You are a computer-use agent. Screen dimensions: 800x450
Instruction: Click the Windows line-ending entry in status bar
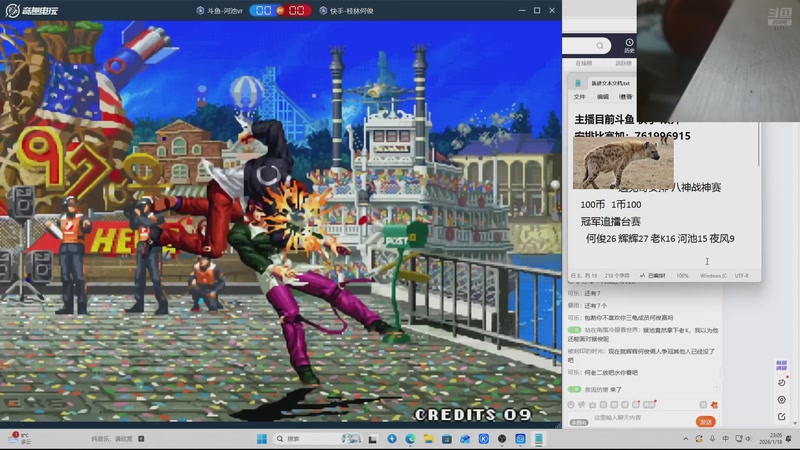click(713, 276)
